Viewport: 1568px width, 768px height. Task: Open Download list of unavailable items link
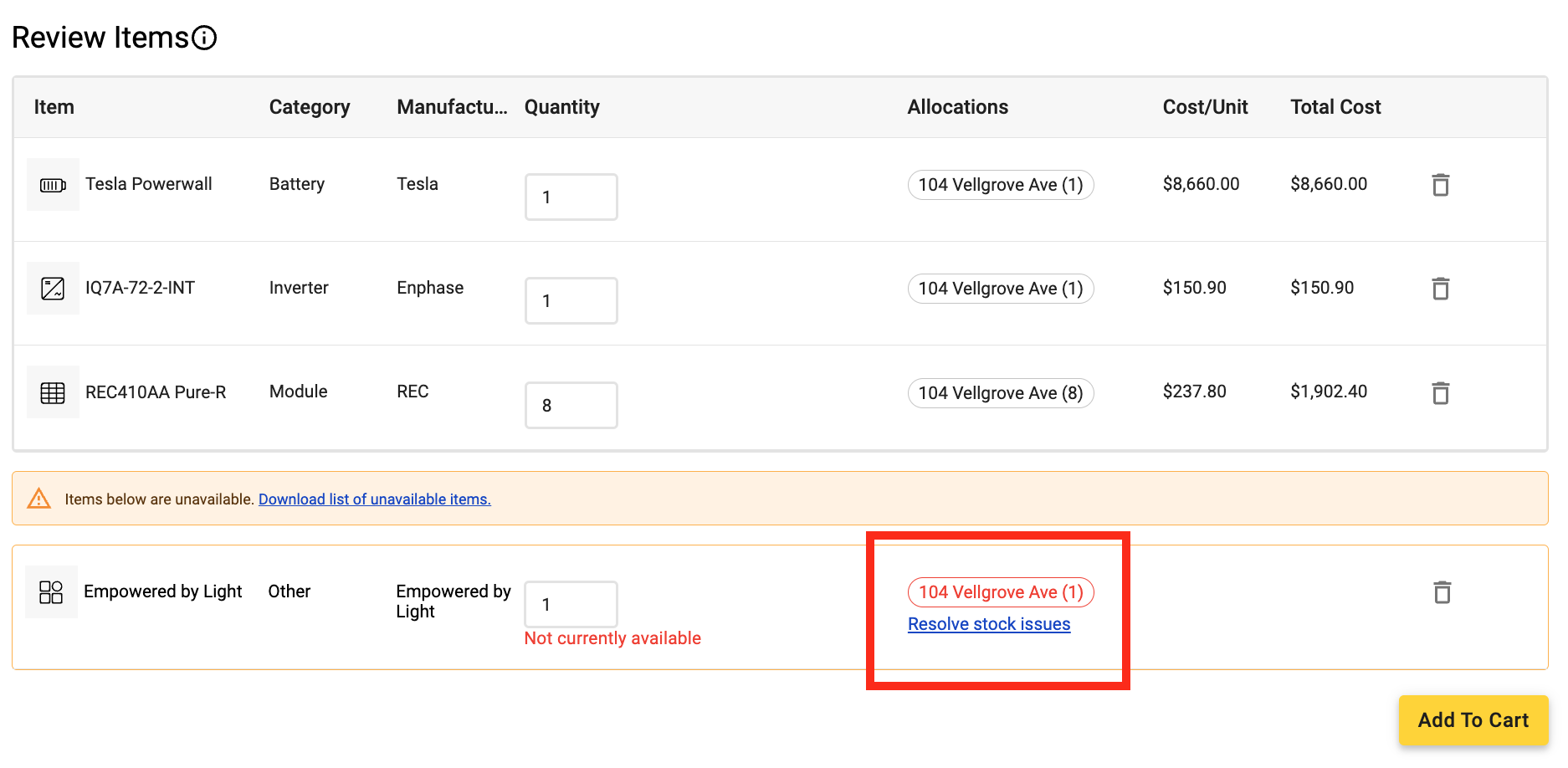click(x=374, y=499)
